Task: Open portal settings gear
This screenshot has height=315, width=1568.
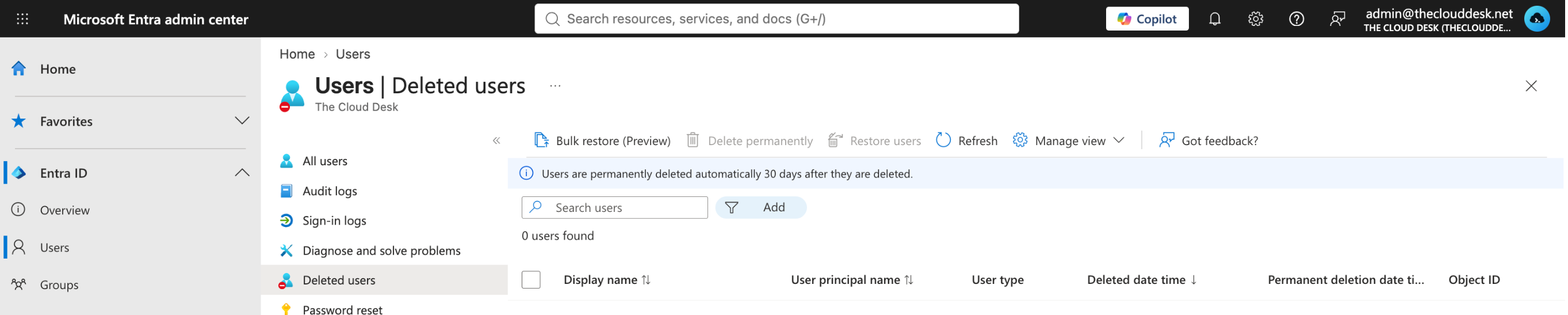Action: coord(1255,19)
